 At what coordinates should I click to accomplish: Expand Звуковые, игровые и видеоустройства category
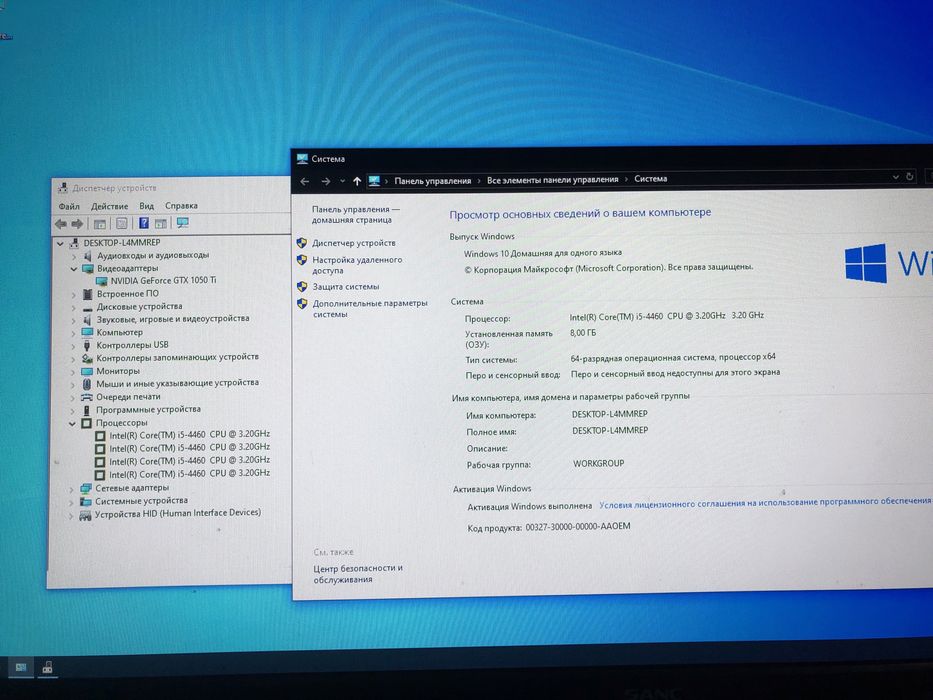pyautogui.click(x=74, y=320)
